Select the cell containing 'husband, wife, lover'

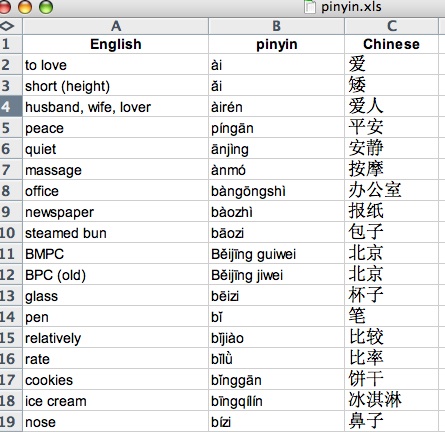pos(115,107)
